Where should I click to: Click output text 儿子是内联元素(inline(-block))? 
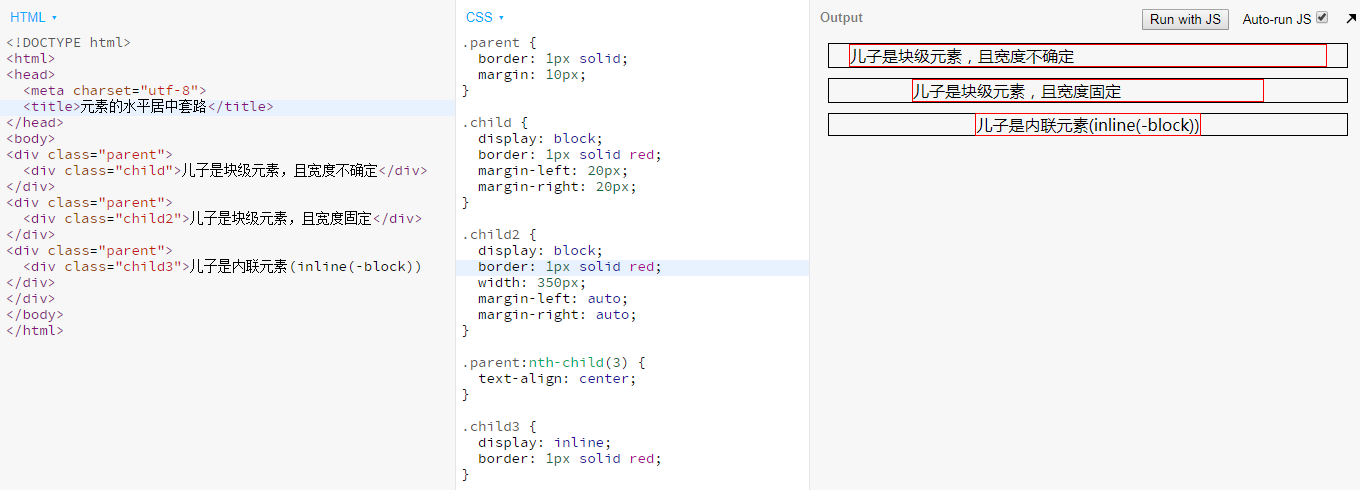click(1088, 125)
